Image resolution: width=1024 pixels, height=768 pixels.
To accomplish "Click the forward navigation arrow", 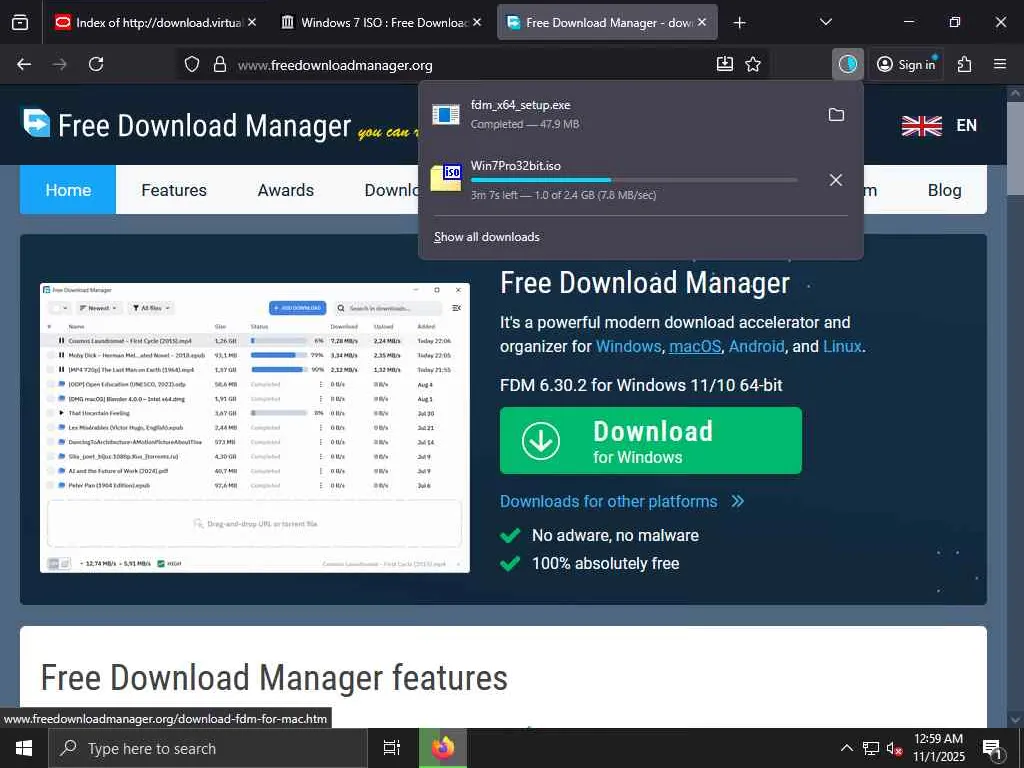I will pyautogui.click(x=59, y=64).
